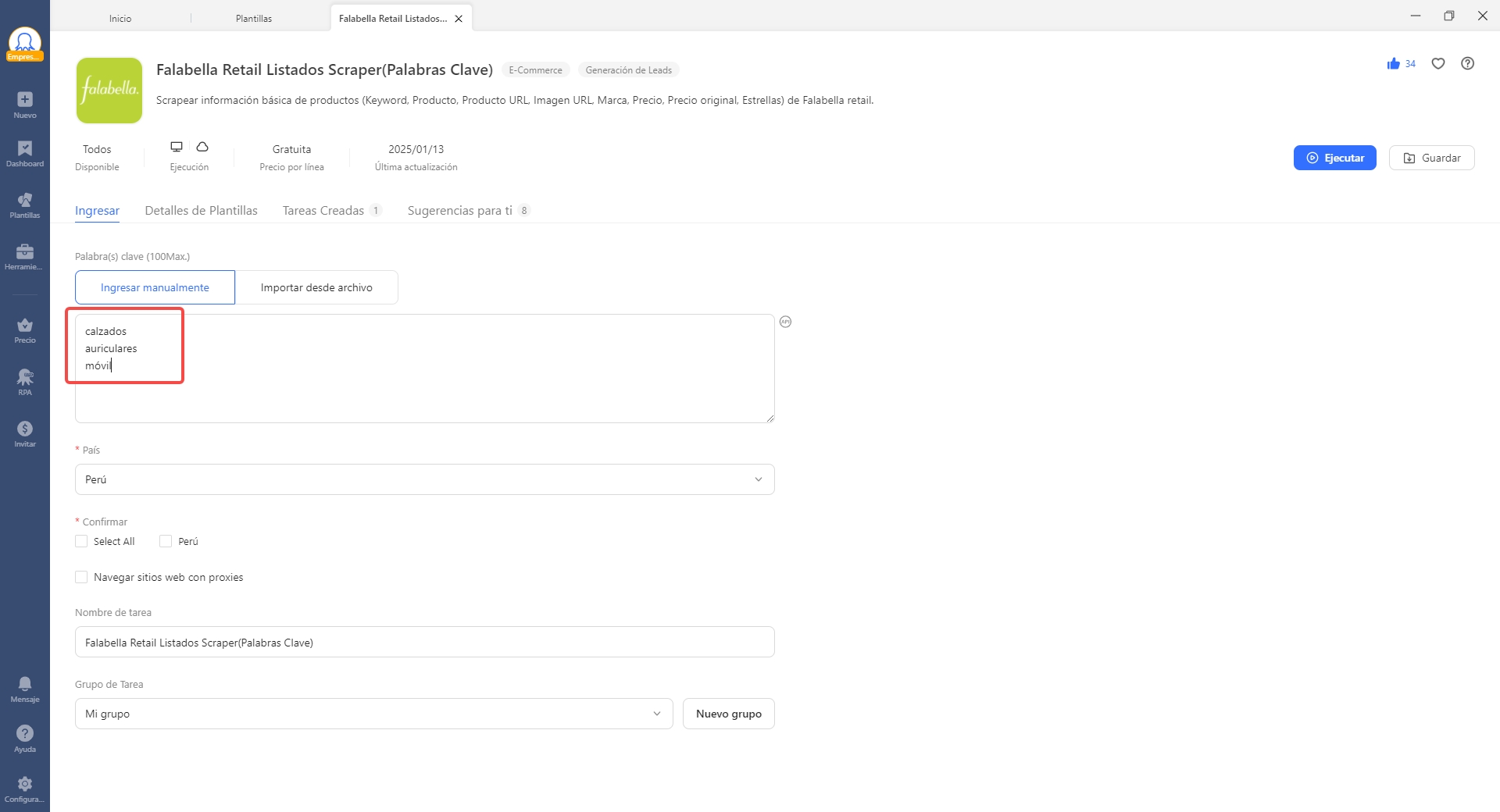
Task: Click the Invitar dollar icon
Action: (25, 429)
